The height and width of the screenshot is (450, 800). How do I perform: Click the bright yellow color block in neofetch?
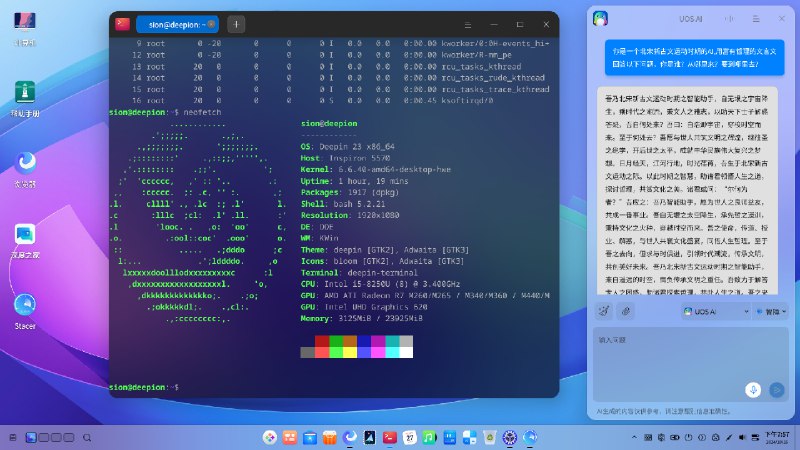point(350,353)
